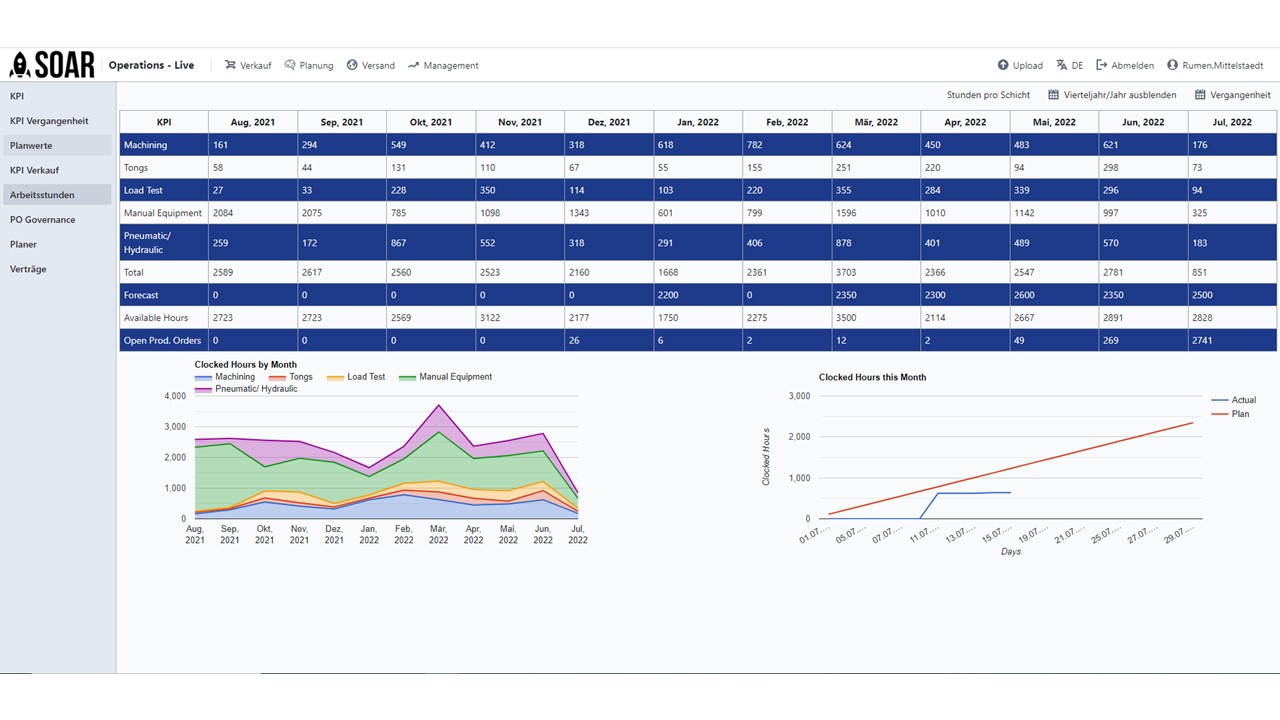
Task: Click the SOAR rocket logo
Action: 52,65
